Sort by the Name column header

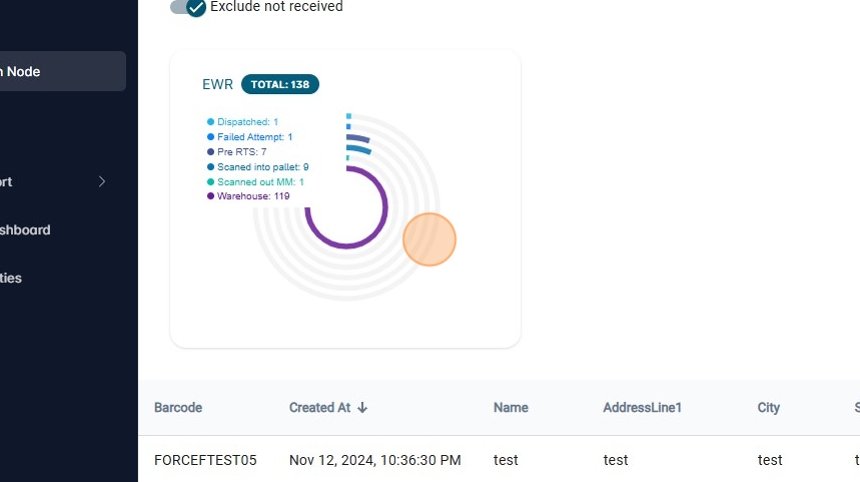tap(510, 408)
